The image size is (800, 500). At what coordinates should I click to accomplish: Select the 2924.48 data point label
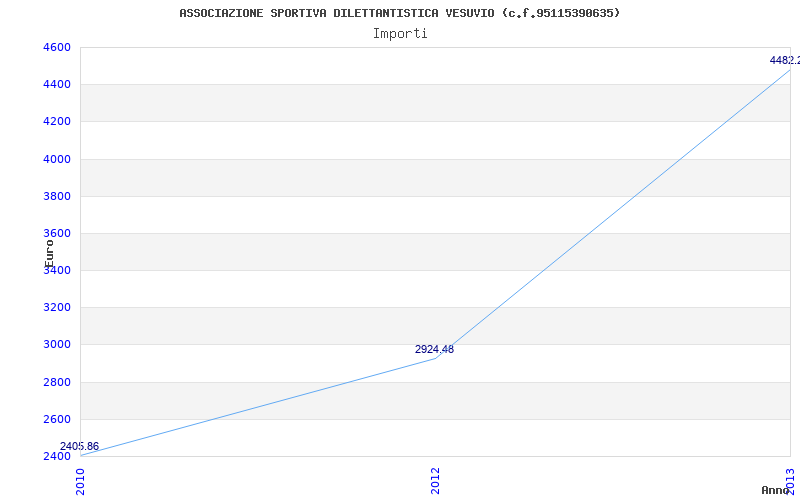[x=434, y=349]
